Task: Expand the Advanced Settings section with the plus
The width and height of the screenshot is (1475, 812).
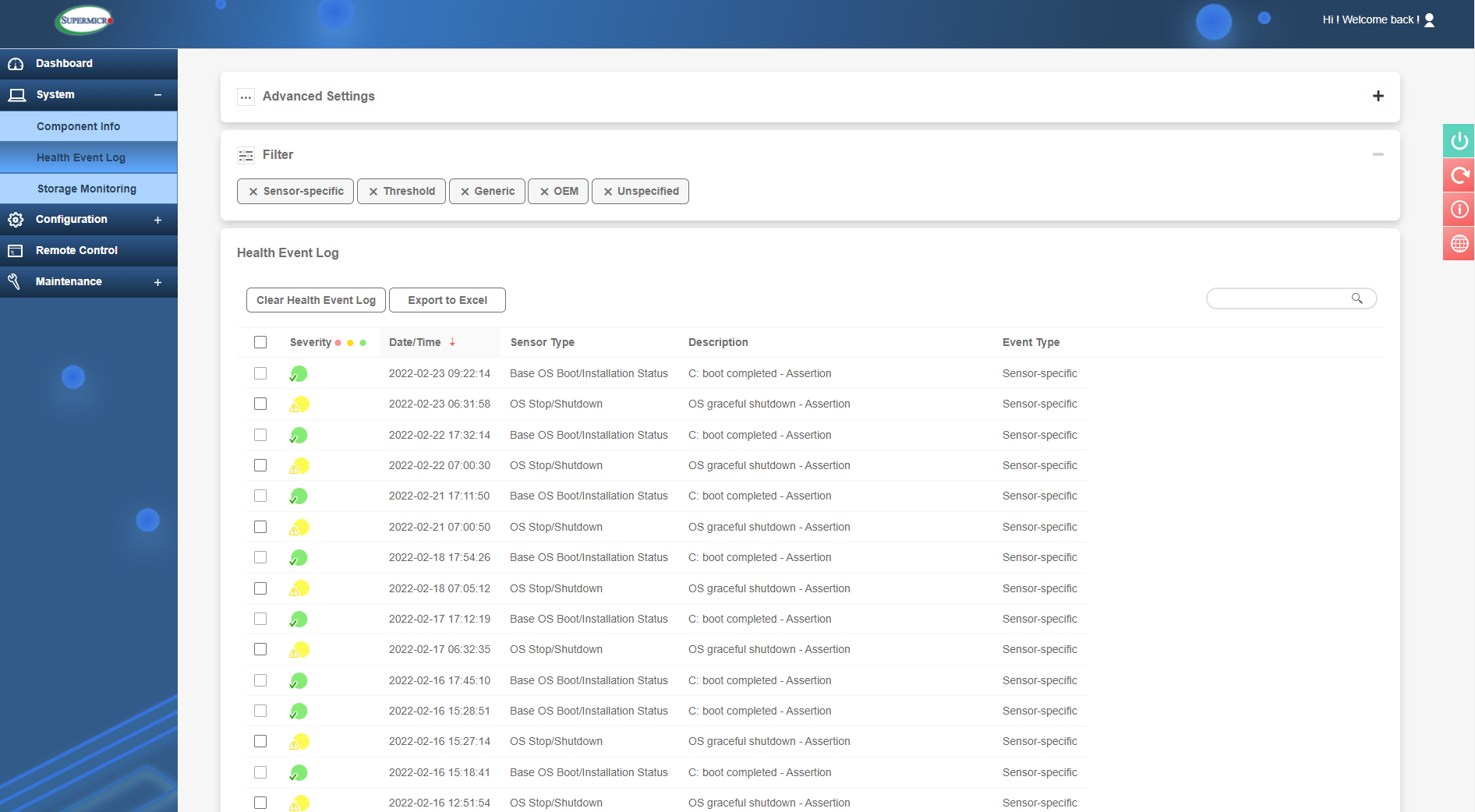Action: point(1378,96)
